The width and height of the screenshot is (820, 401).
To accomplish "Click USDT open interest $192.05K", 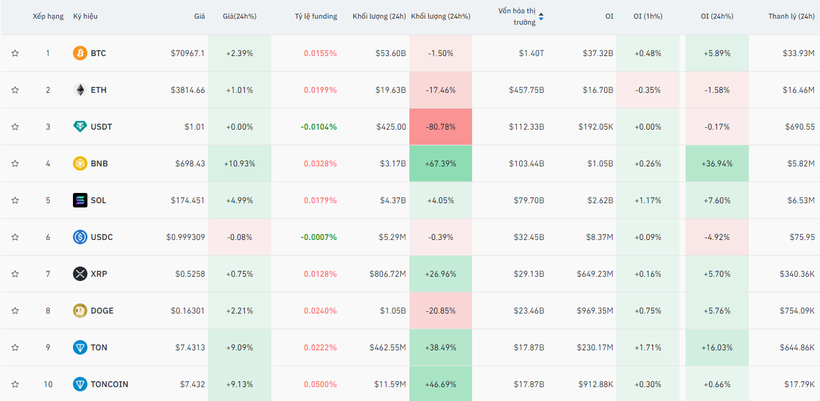I will [x=596, y=127].
